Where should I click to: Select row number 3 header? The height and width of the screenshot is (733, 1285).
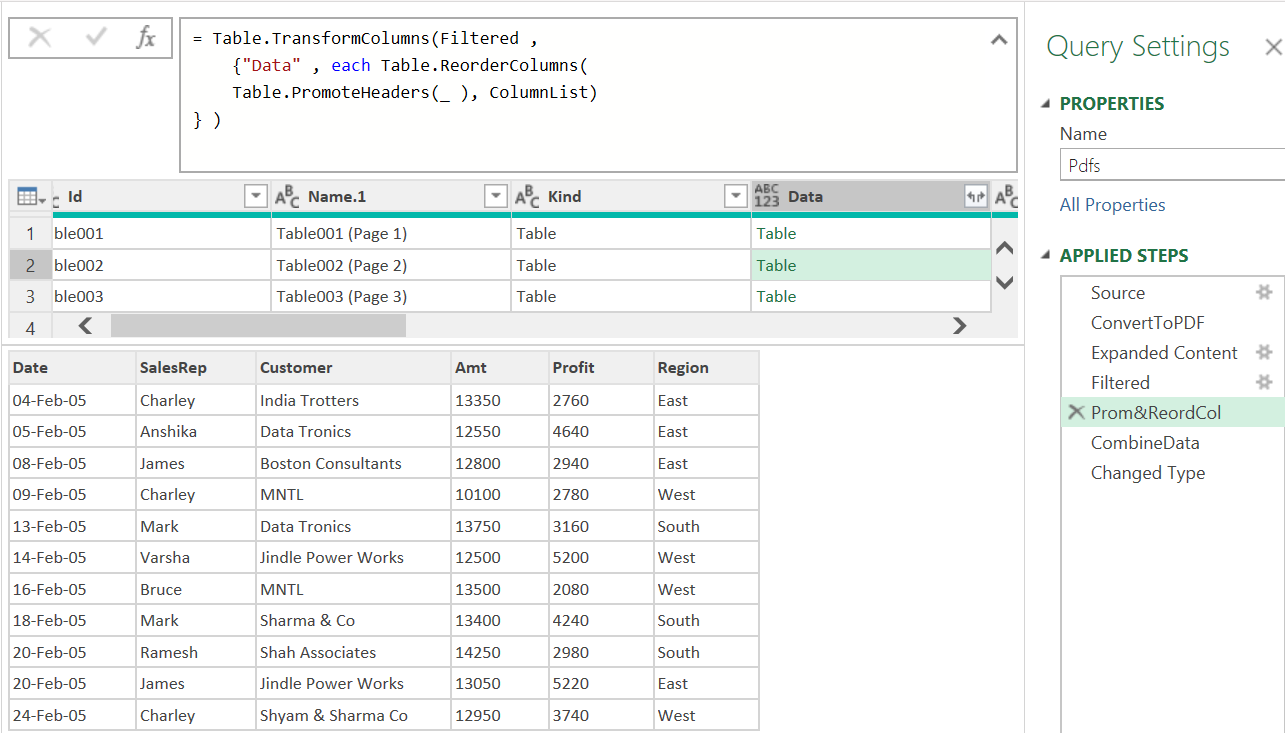point(30,297)
